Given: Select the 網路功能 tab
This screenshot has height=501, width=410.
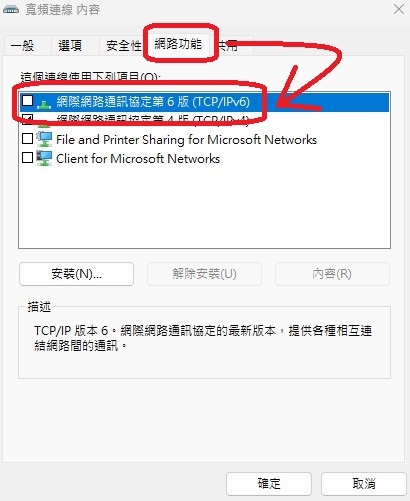Looking at the screenshot, I should pyautogui.click(x=178, y=44).
